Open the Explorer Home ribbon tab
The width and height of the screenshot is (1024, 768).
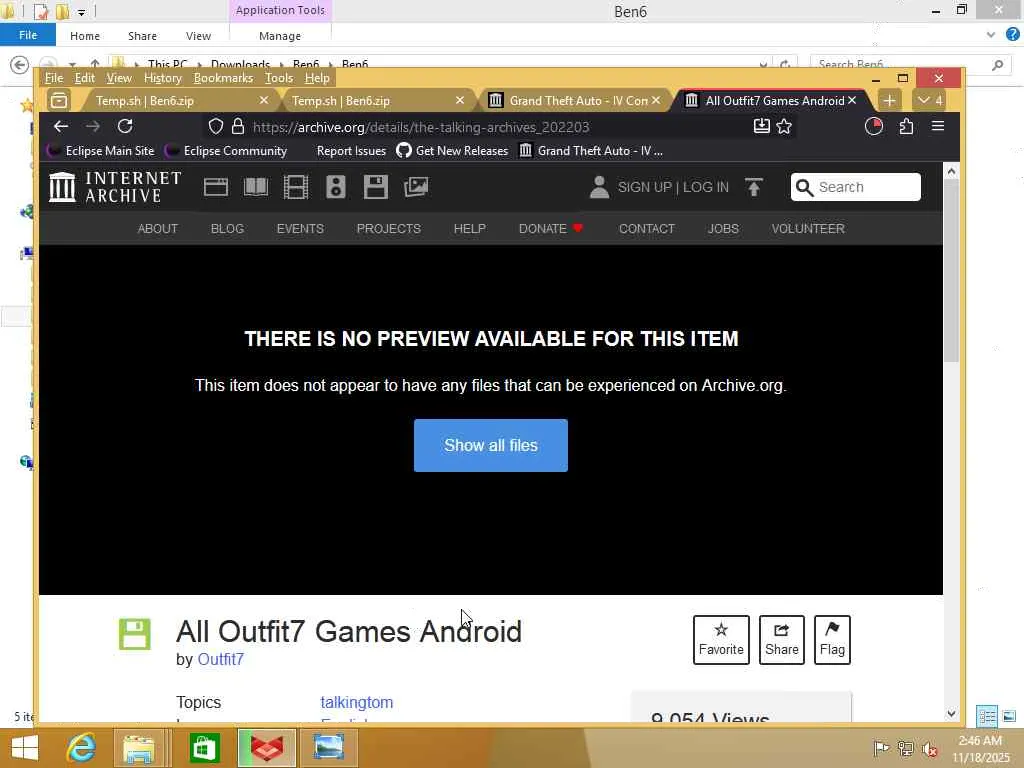85,36
